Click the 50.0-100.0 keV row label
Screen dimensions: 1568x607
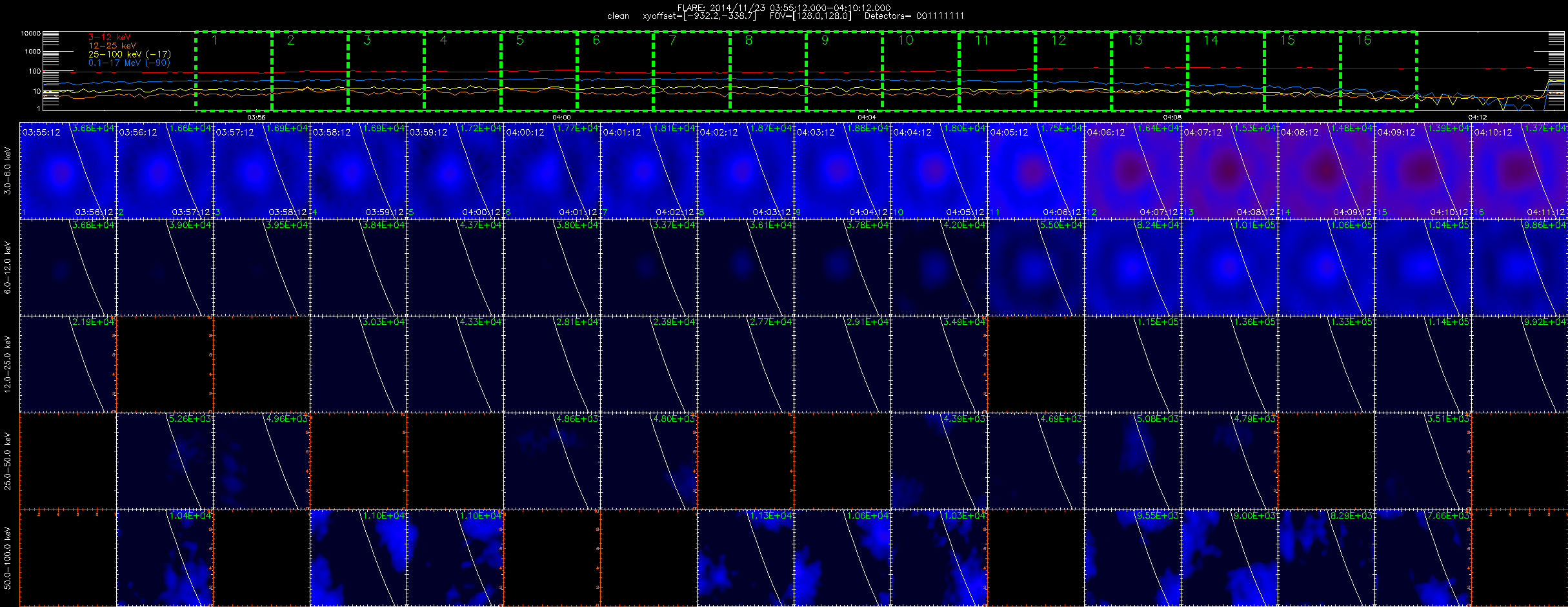(x=8, y=558)
